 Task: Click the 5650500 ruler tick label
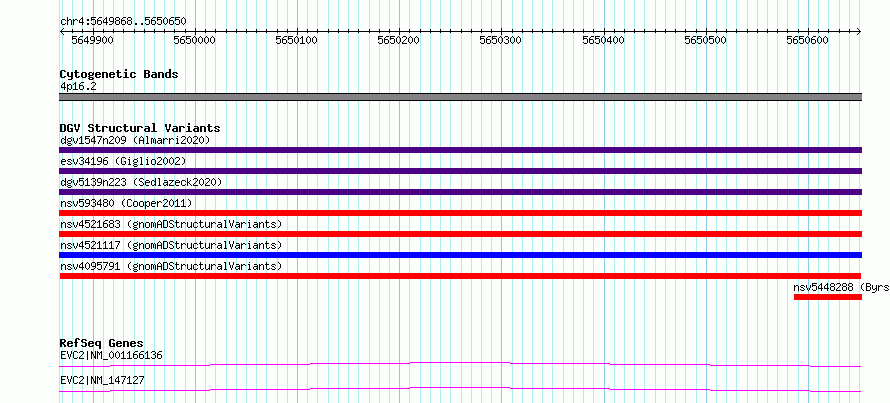pos(706,40)
